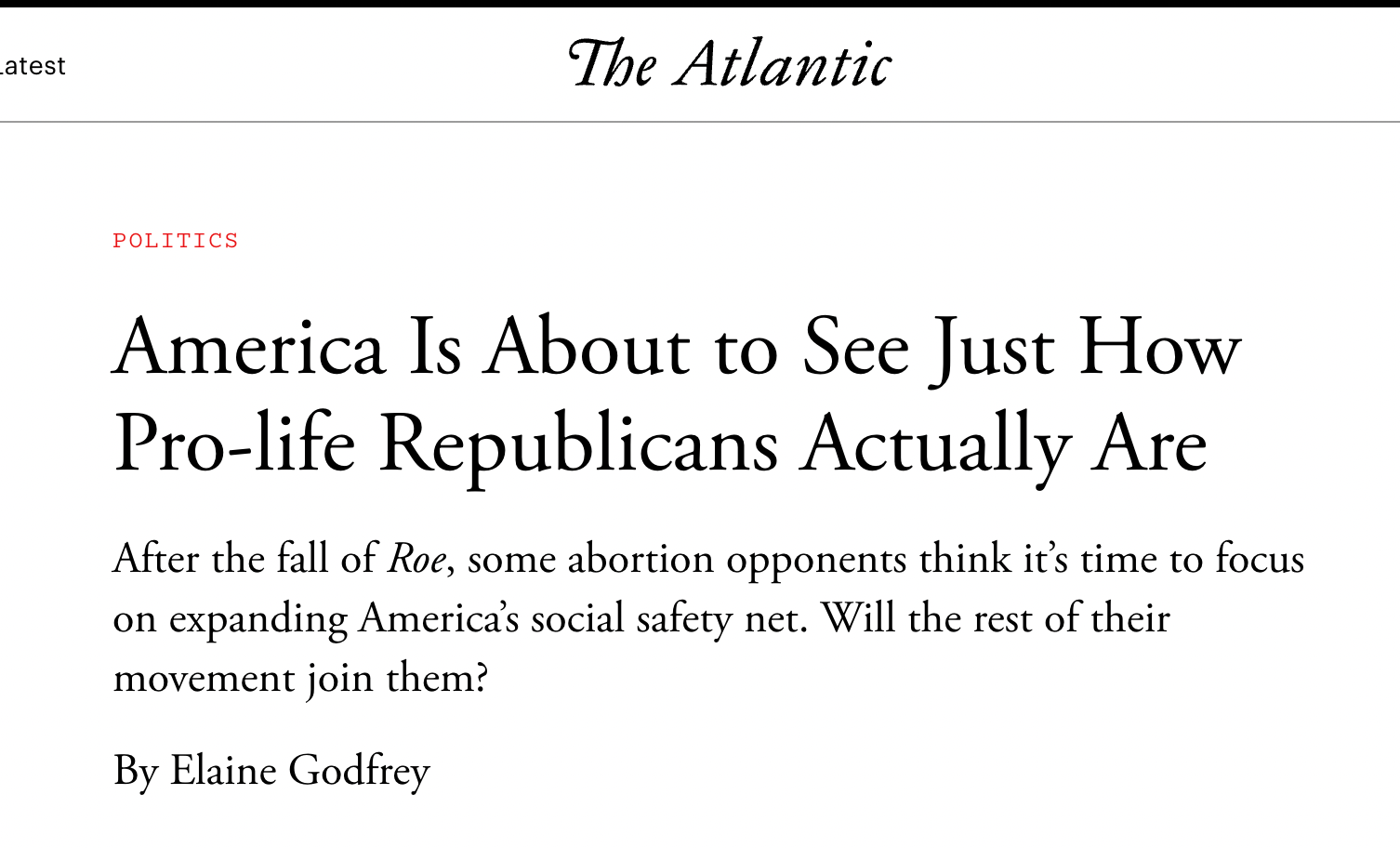Open author Elaine Godfrey's page
The width and height of the screenshot is (1400, 848).
click(299, 771)
